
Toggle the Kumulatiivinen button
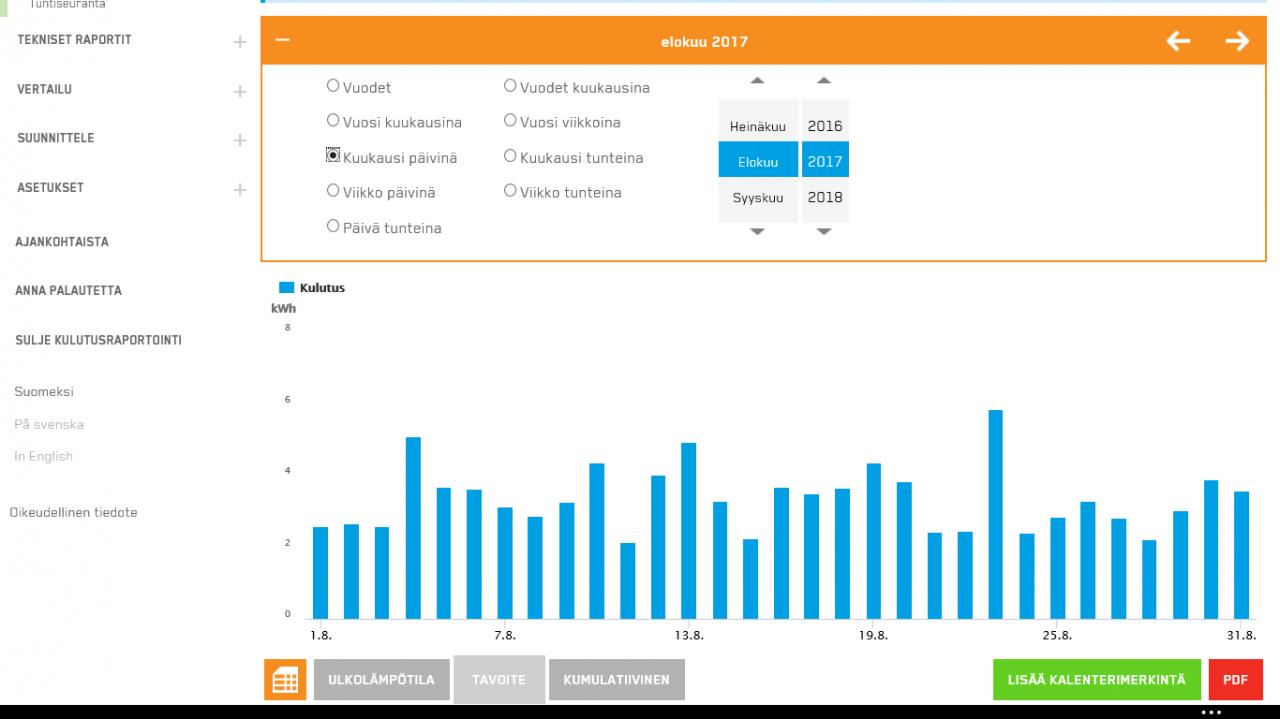point(616,680)
